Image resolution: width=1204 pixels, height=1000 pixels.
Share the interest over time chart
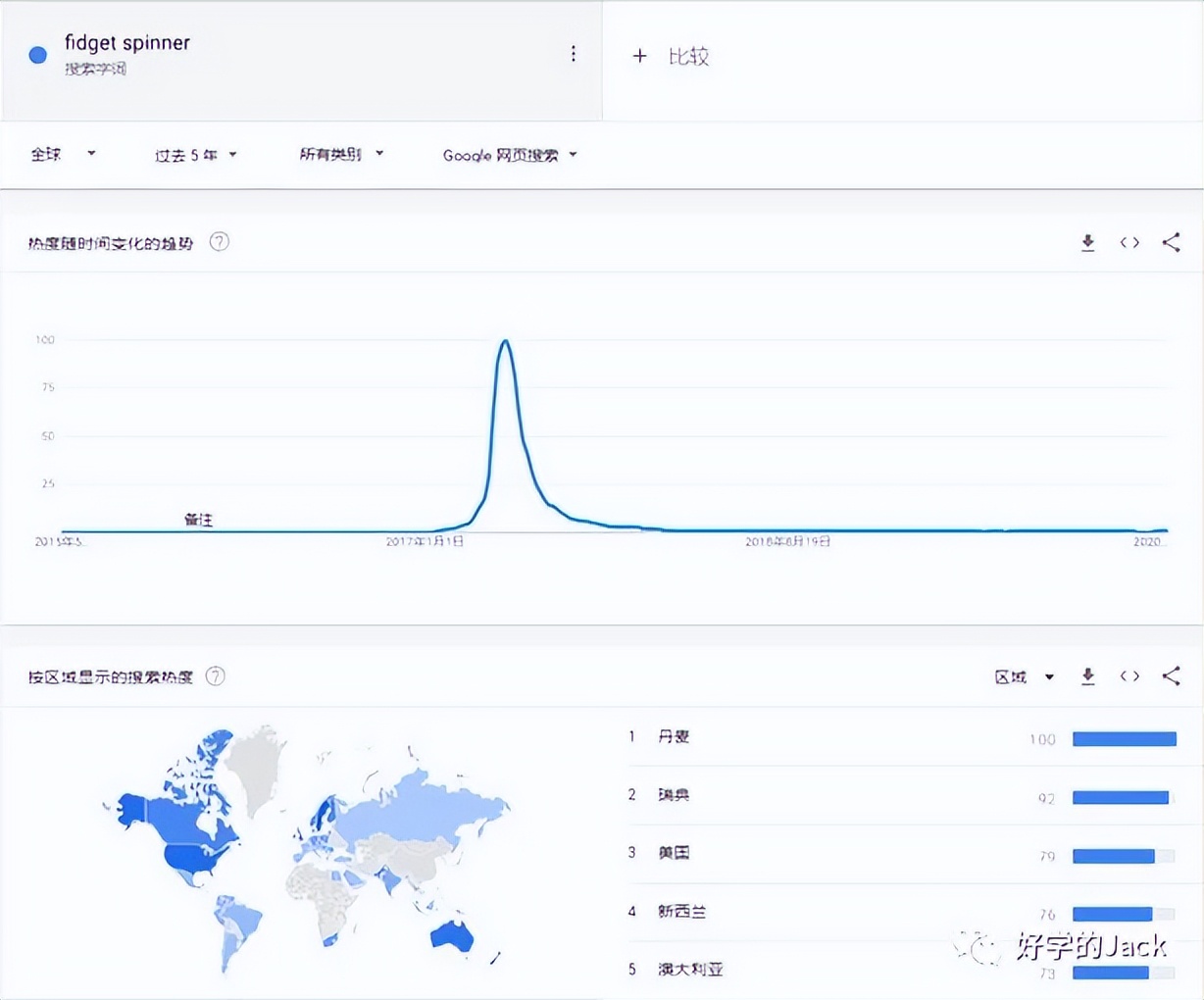pos(1171,243)
